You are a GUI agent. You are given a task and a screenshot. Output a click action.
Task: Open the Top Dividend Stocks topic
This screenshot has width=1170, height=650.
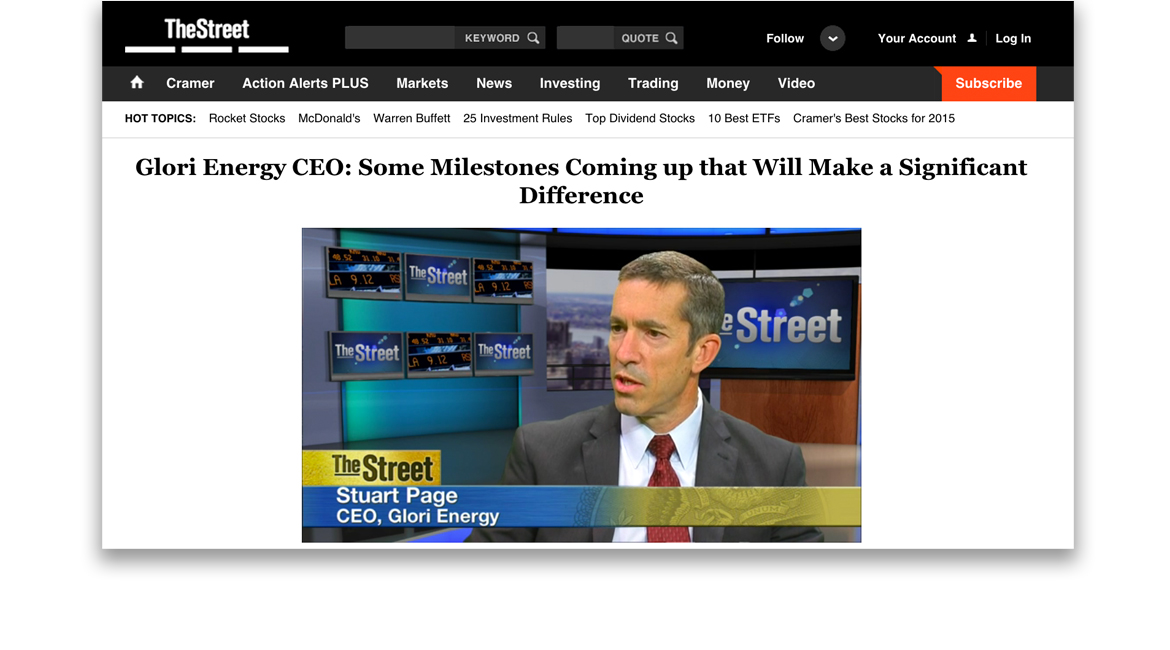point(640,119)
